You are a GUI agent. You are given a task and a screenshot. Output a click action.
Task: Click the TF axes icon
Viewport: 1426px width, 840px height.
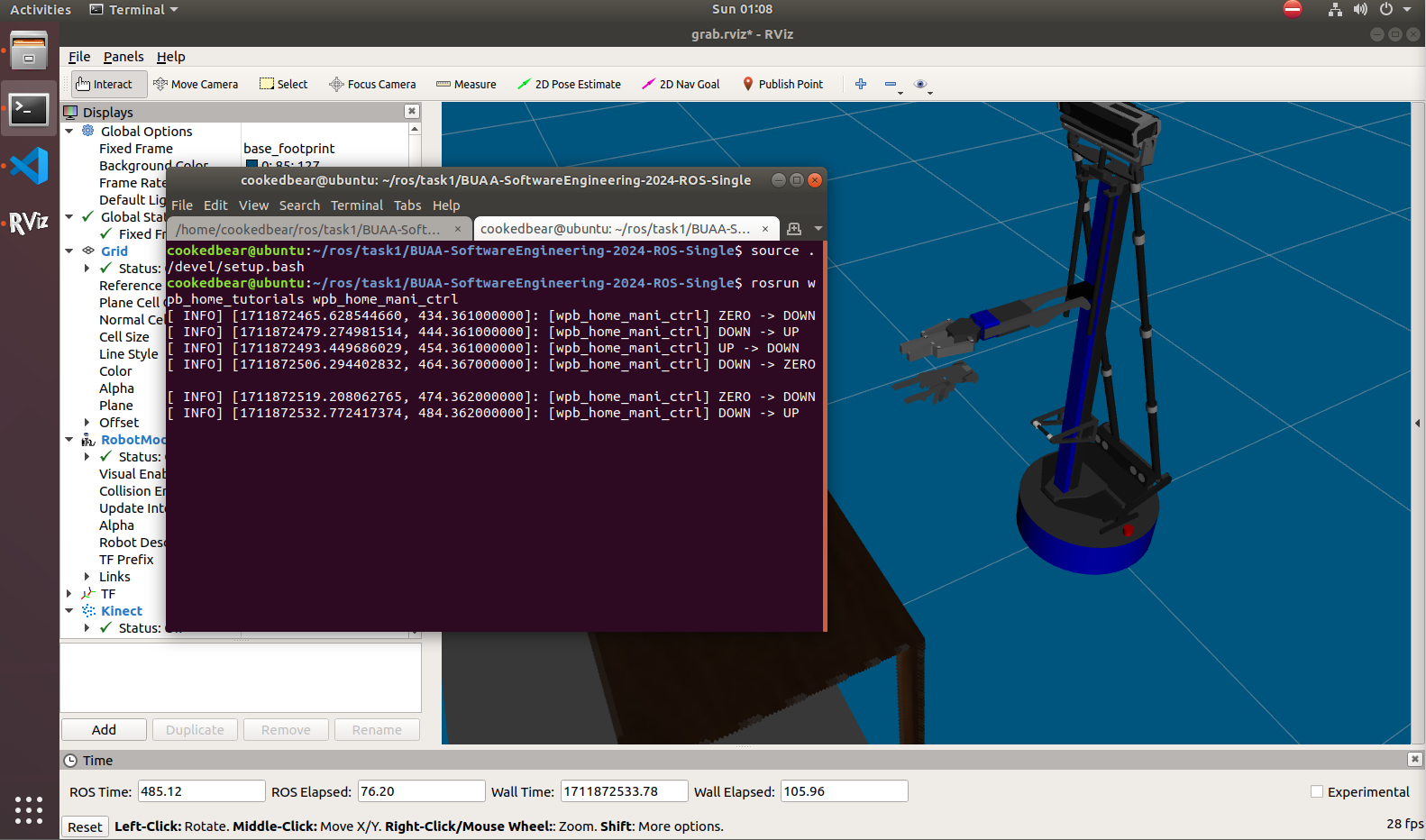coord(88,593)
